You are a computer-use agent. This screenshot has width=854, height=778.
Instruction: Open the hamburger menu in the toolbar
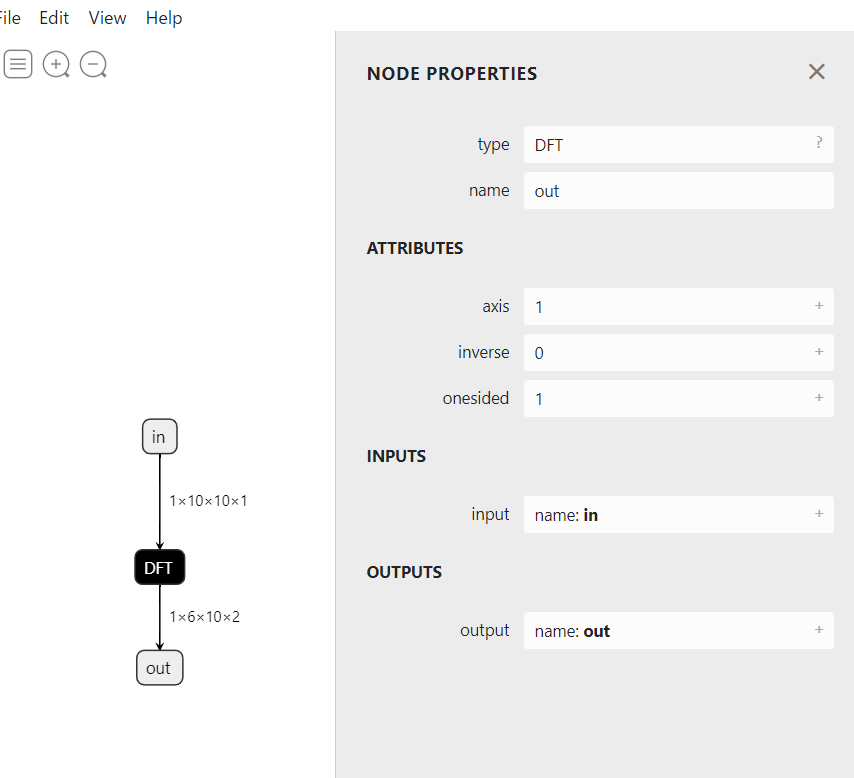pyautogui.click(x=18, y=64)
